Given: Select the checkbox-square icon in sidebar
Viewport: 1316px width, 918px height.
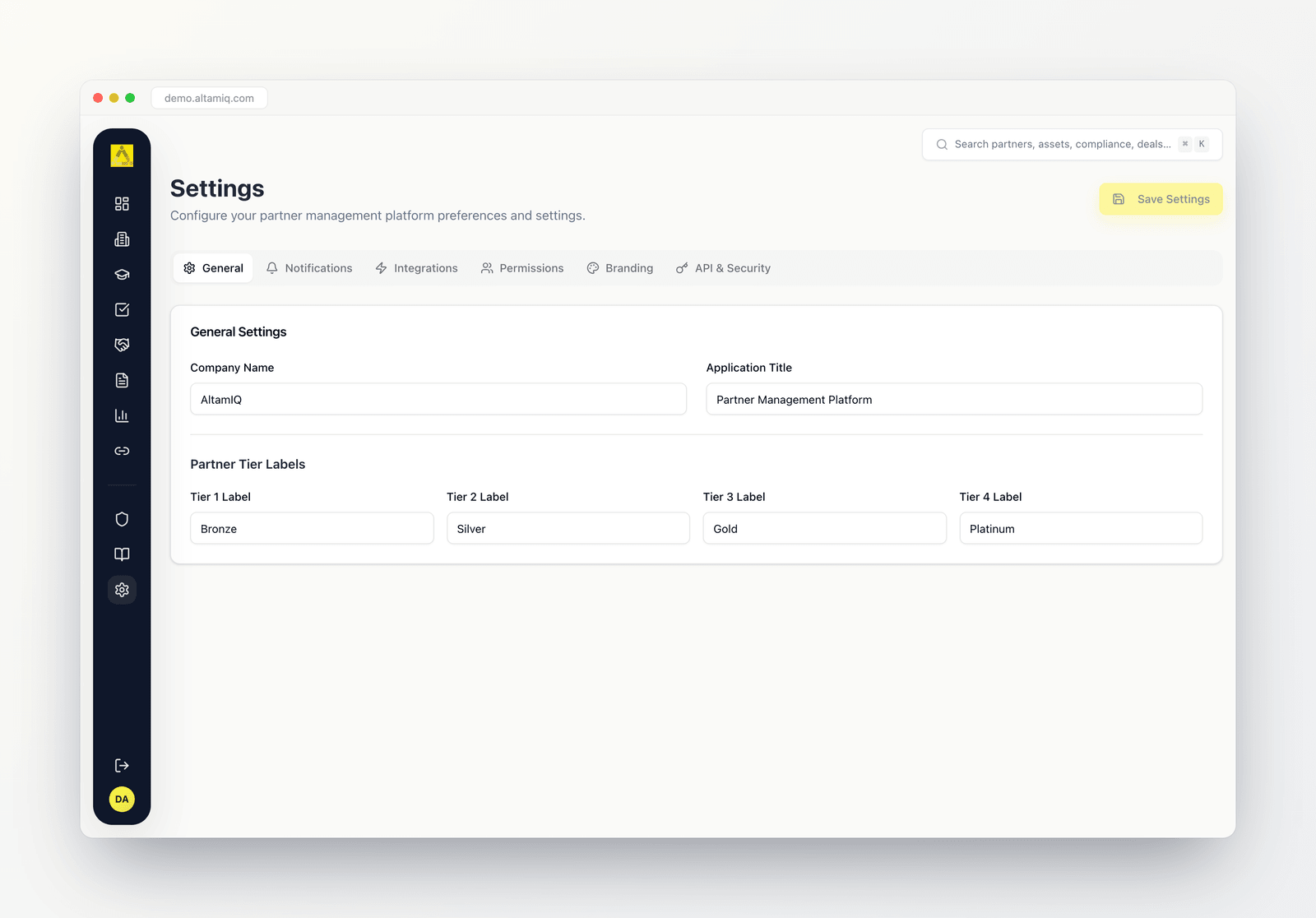Looking at the screenshot, I should tap(122, 309).
